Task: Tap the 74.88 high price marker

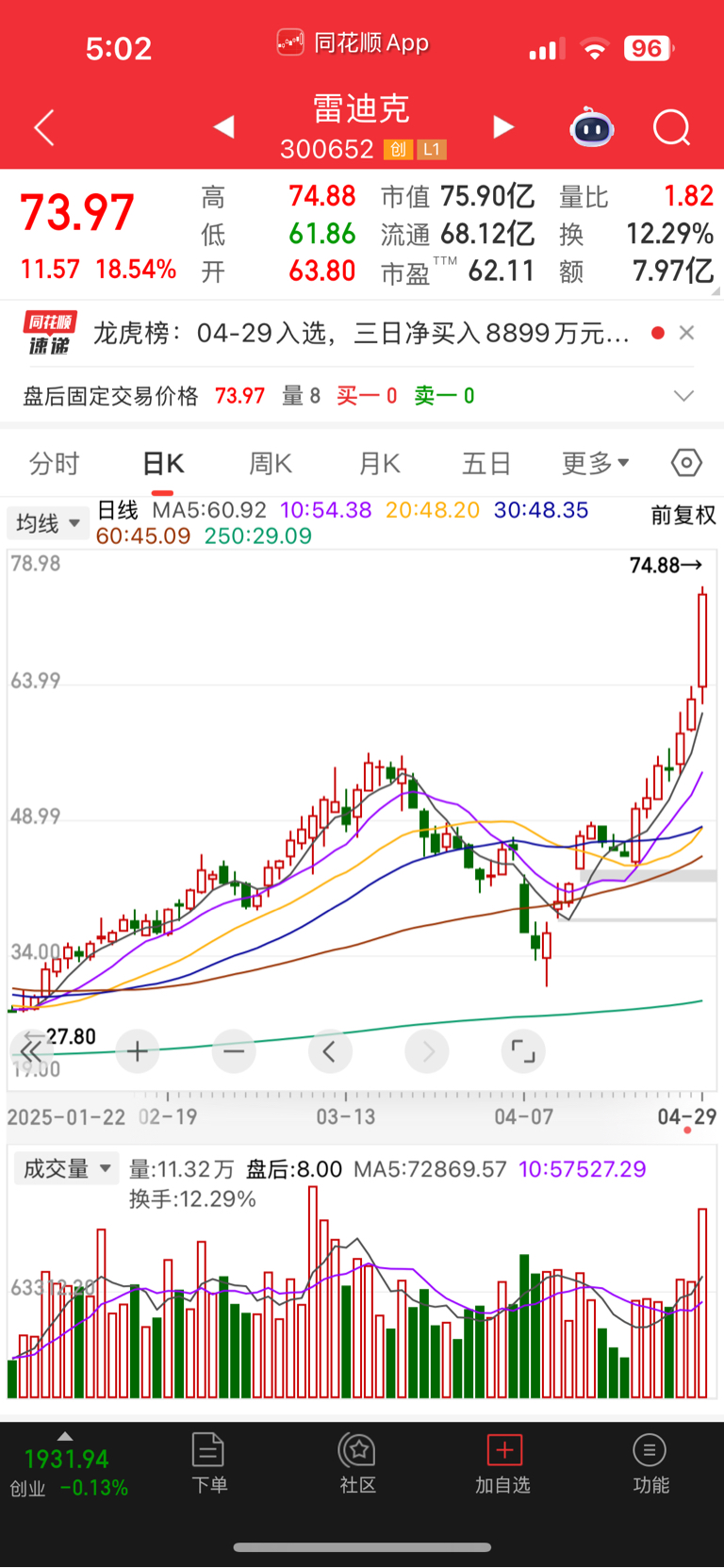Action: pos(666,565)
